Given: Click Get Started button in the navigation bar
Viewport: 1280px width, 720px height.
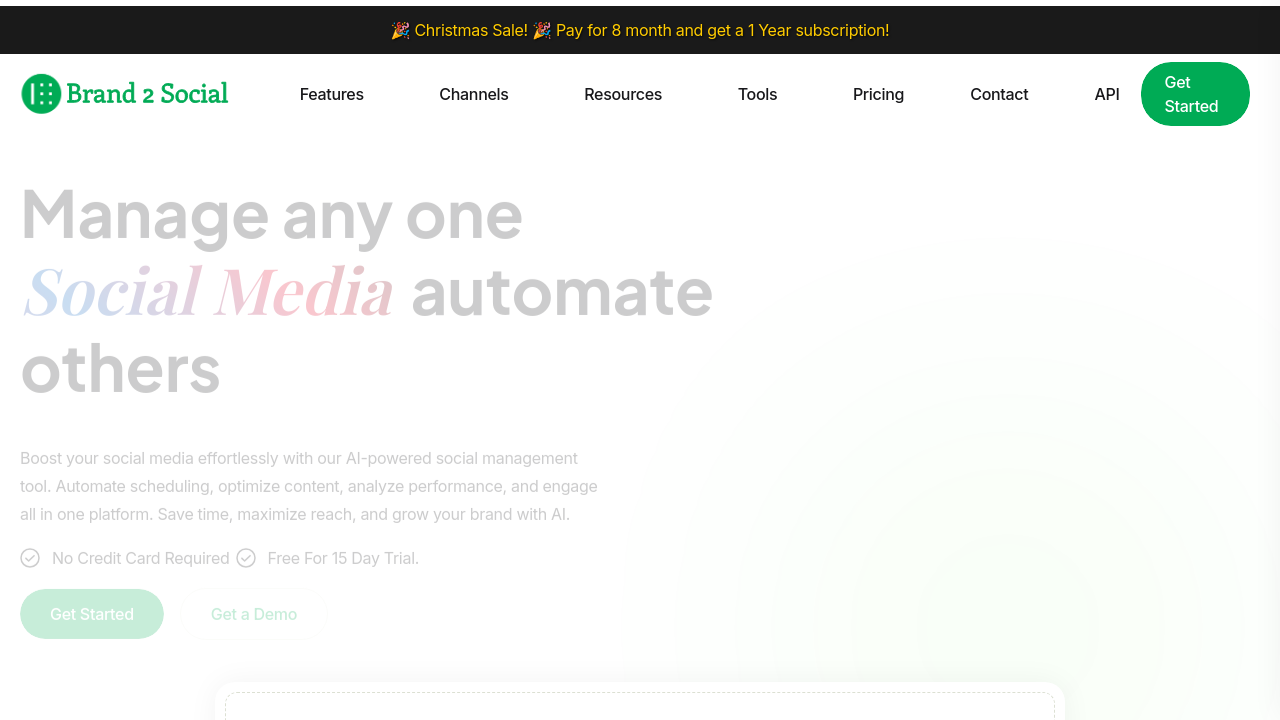Looking at the screenshot, I should [1195, 94].
